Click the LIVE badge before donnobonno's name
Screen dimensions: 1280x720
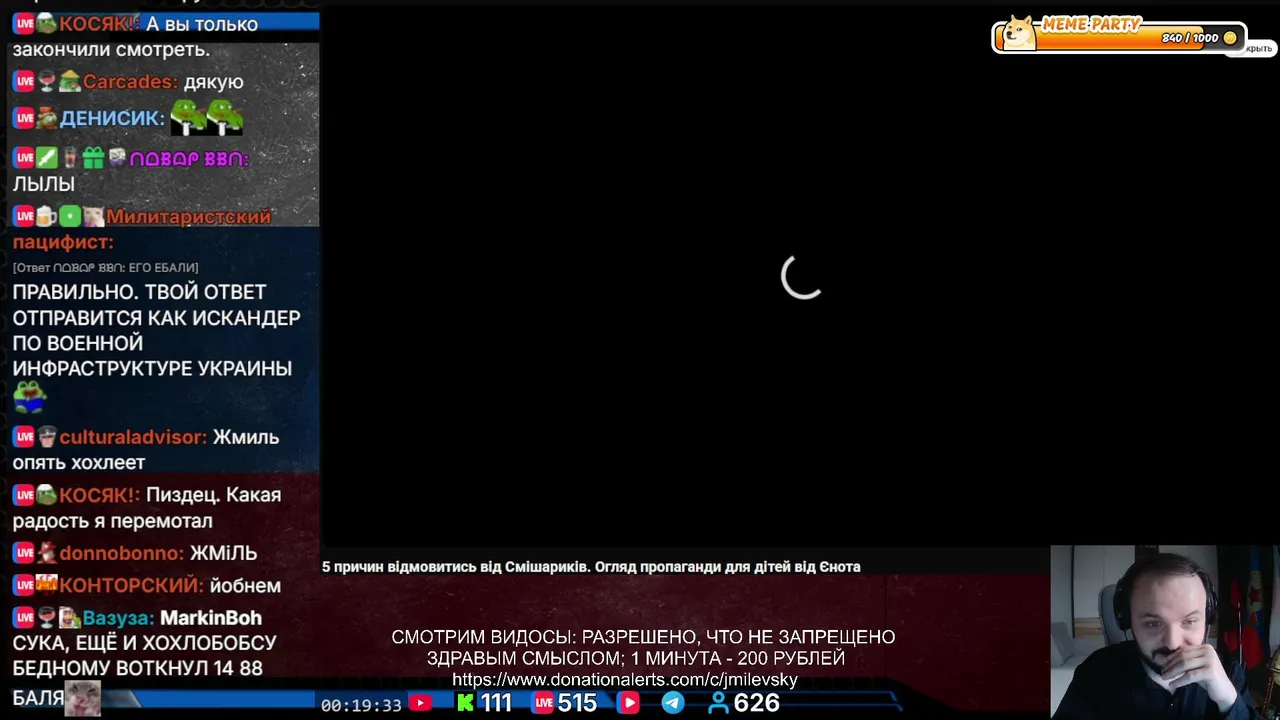tap(23, 553)
